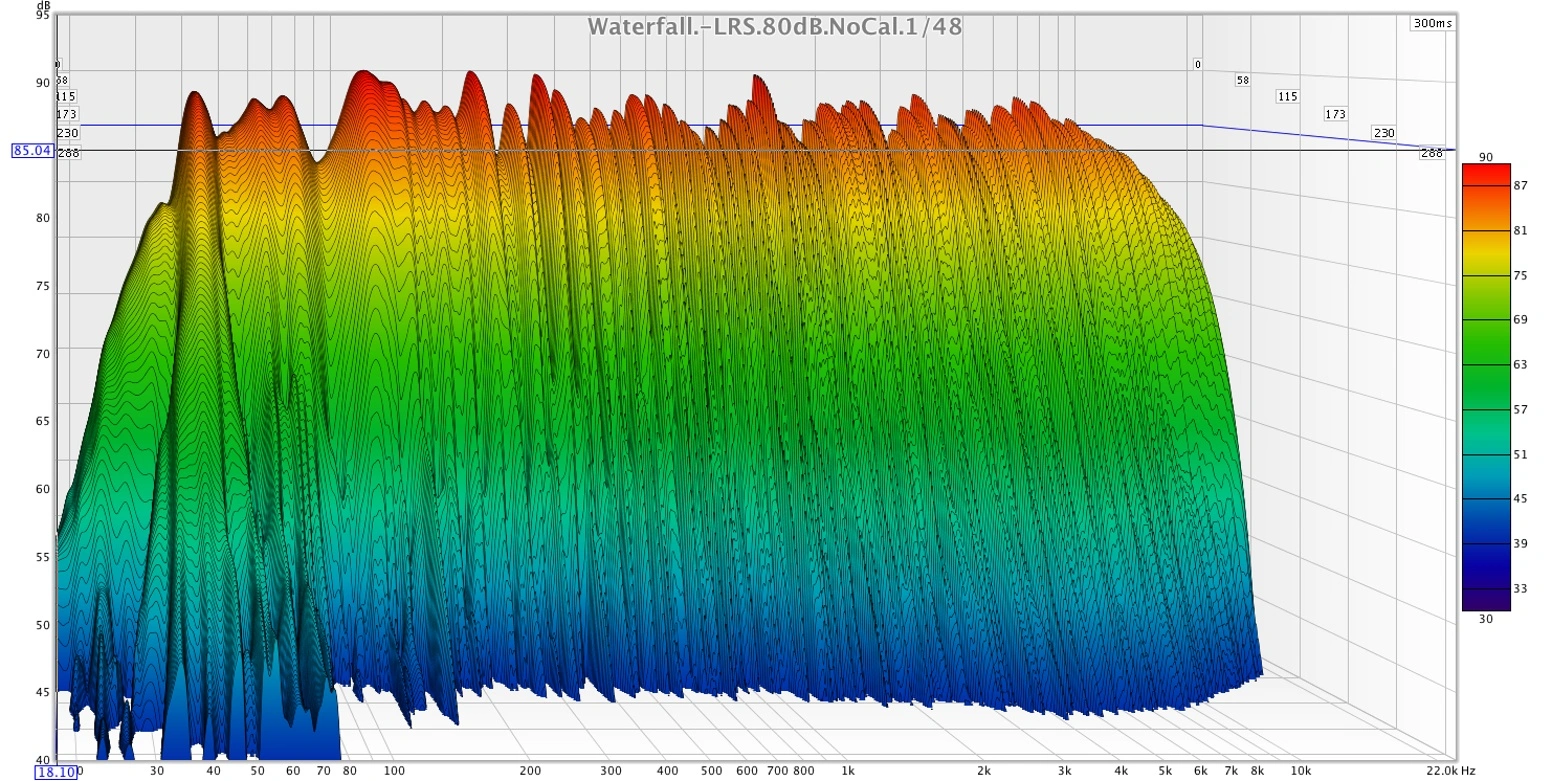Select the 115 time slice marker on right side
This screenshot has width=1552, height=781.
click(1287, 96)
